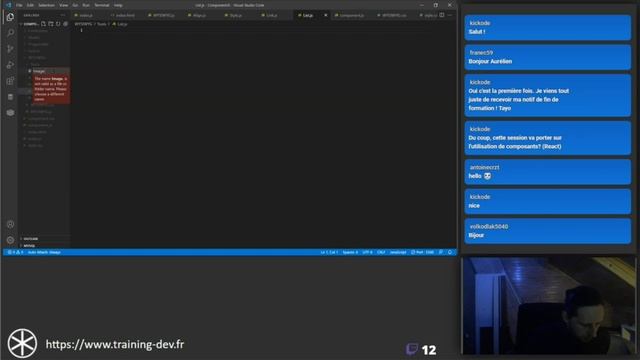The height and width of the screenshot is (360, 640).
Task: Open the File menu
Action: pos(19,5)
